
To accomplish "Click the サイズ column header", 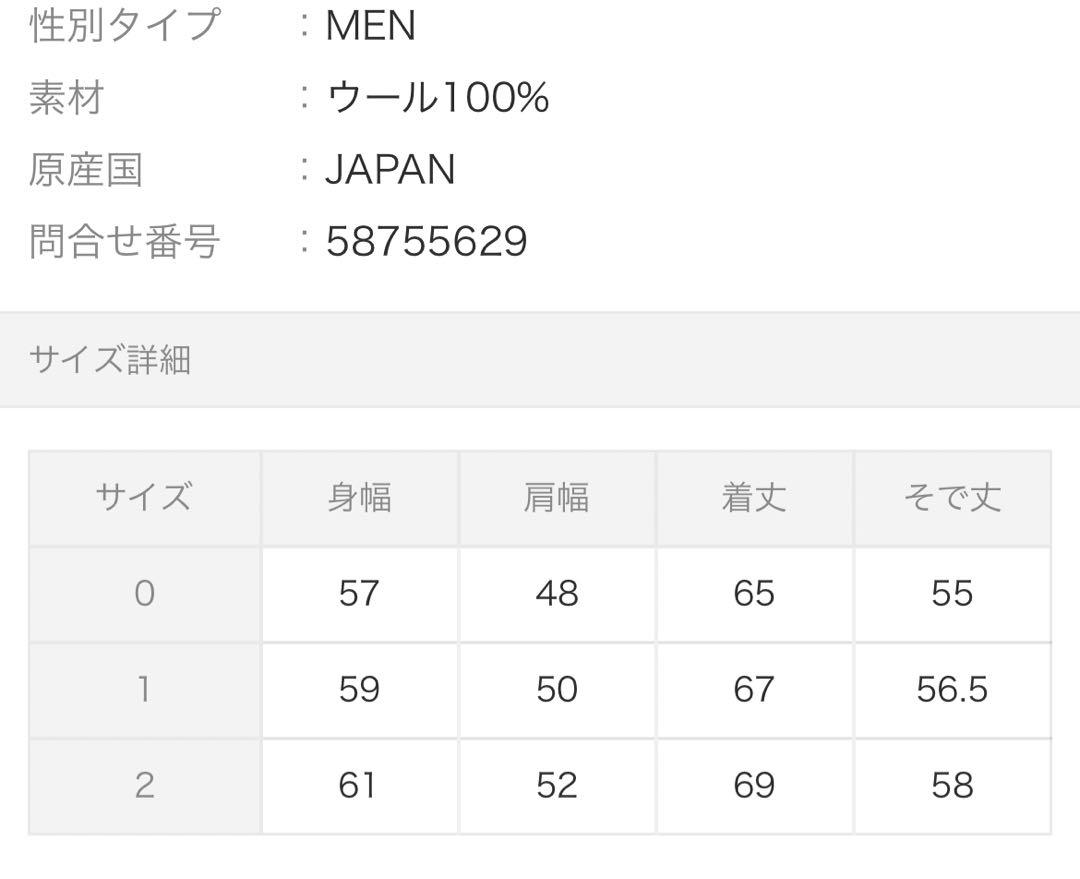I will click(145, 498).
